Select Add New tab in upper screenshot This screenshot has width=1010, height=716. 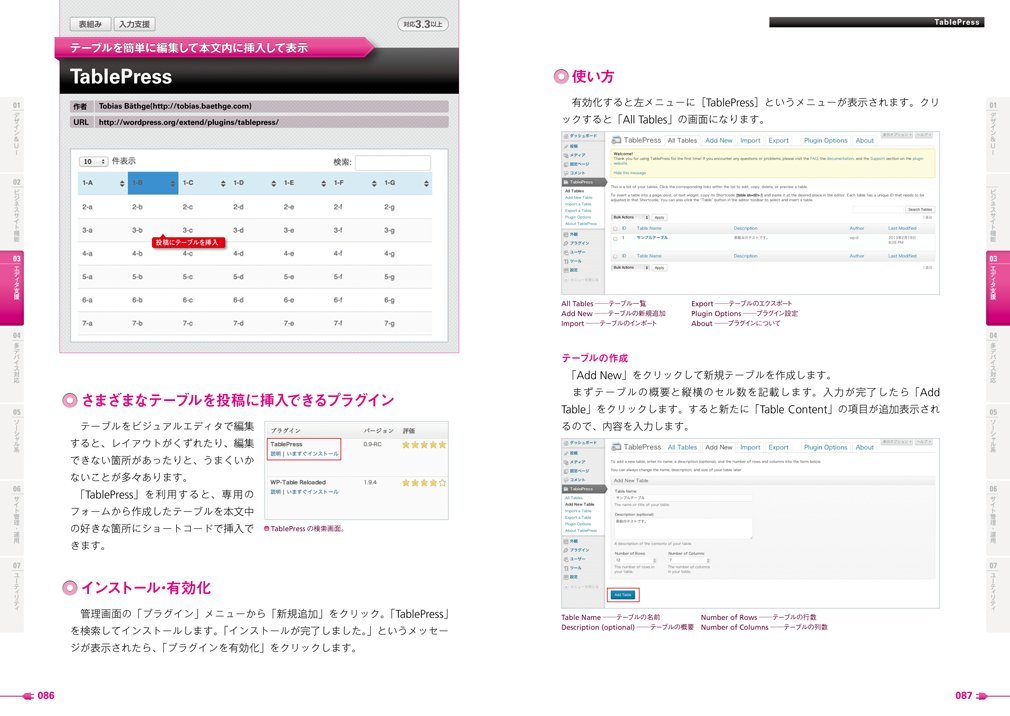point(718,140)
